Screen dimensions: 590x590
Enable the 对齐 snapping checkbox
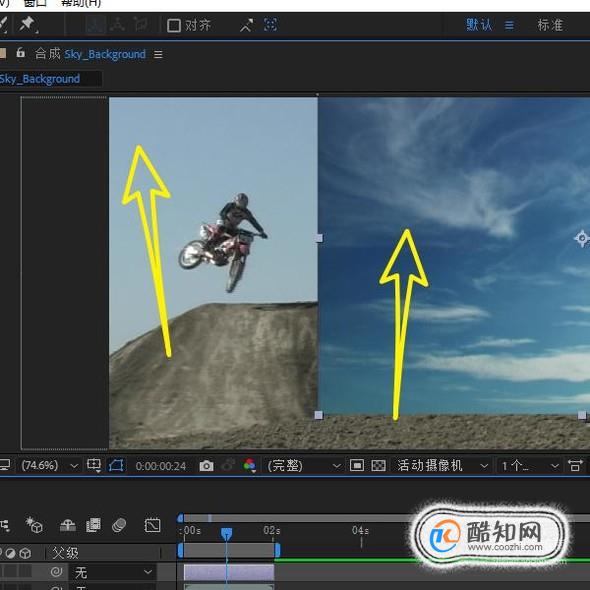click(x=173, y=26)
